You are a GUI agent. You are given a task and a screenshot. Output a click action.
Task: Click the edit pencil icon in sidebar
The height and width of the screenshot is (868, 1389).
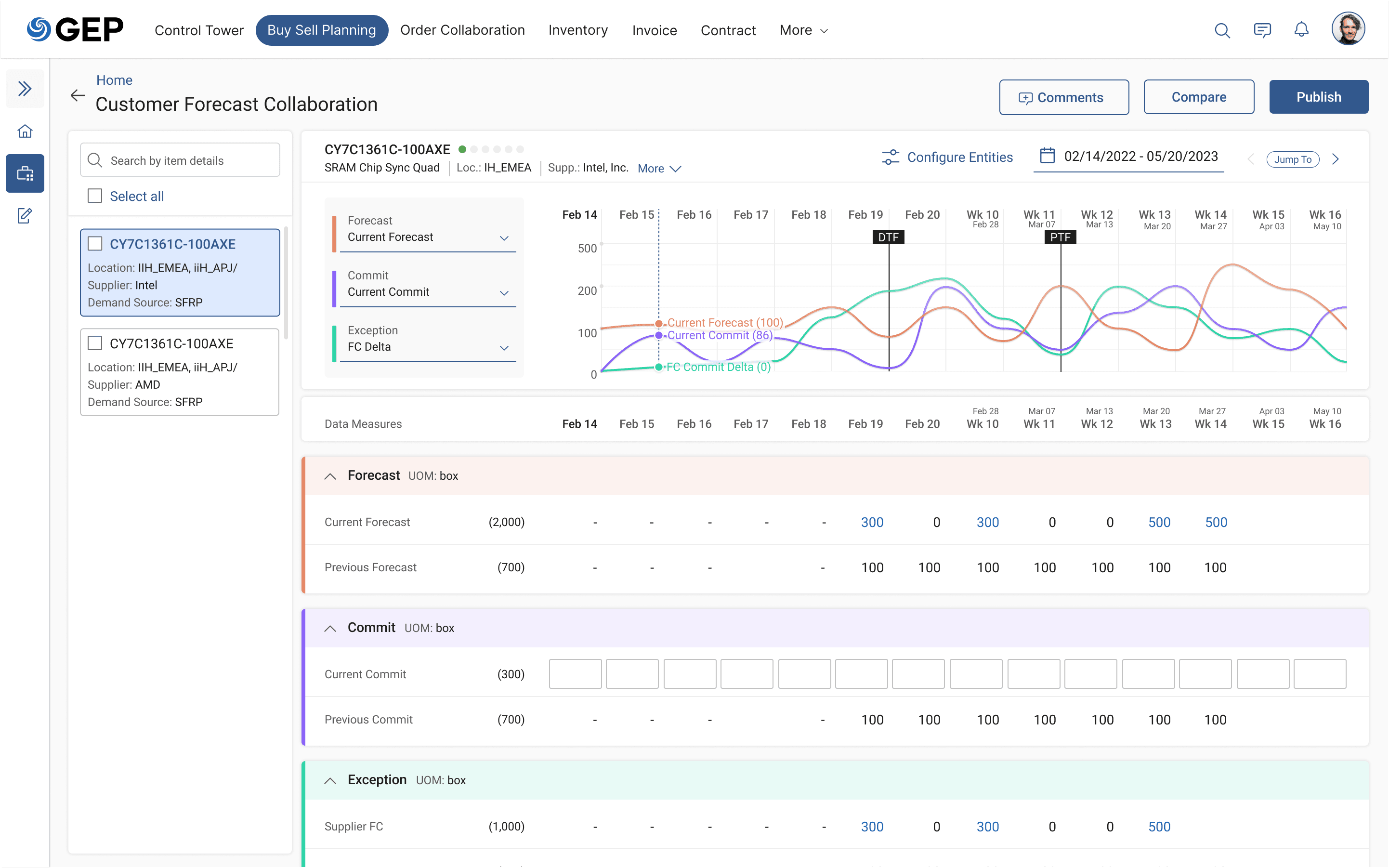(x=25, y=216)
